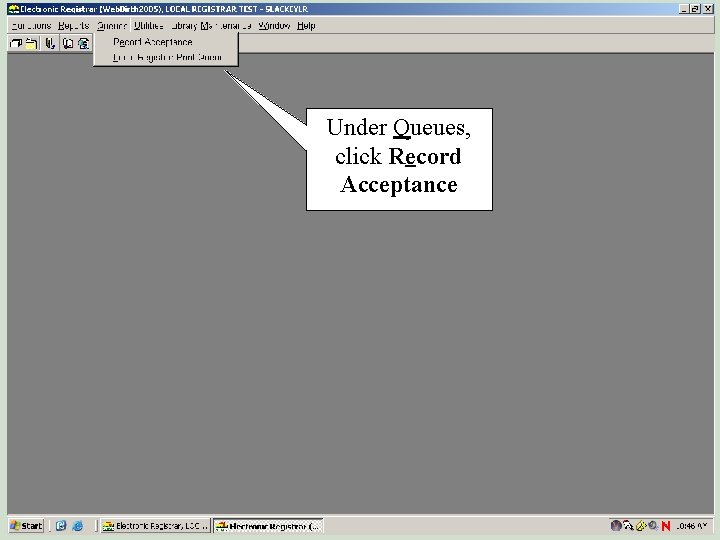Click the copy documents toolbar icon
The width and height of the screenshot is (720, 540).
click(68, 44)
